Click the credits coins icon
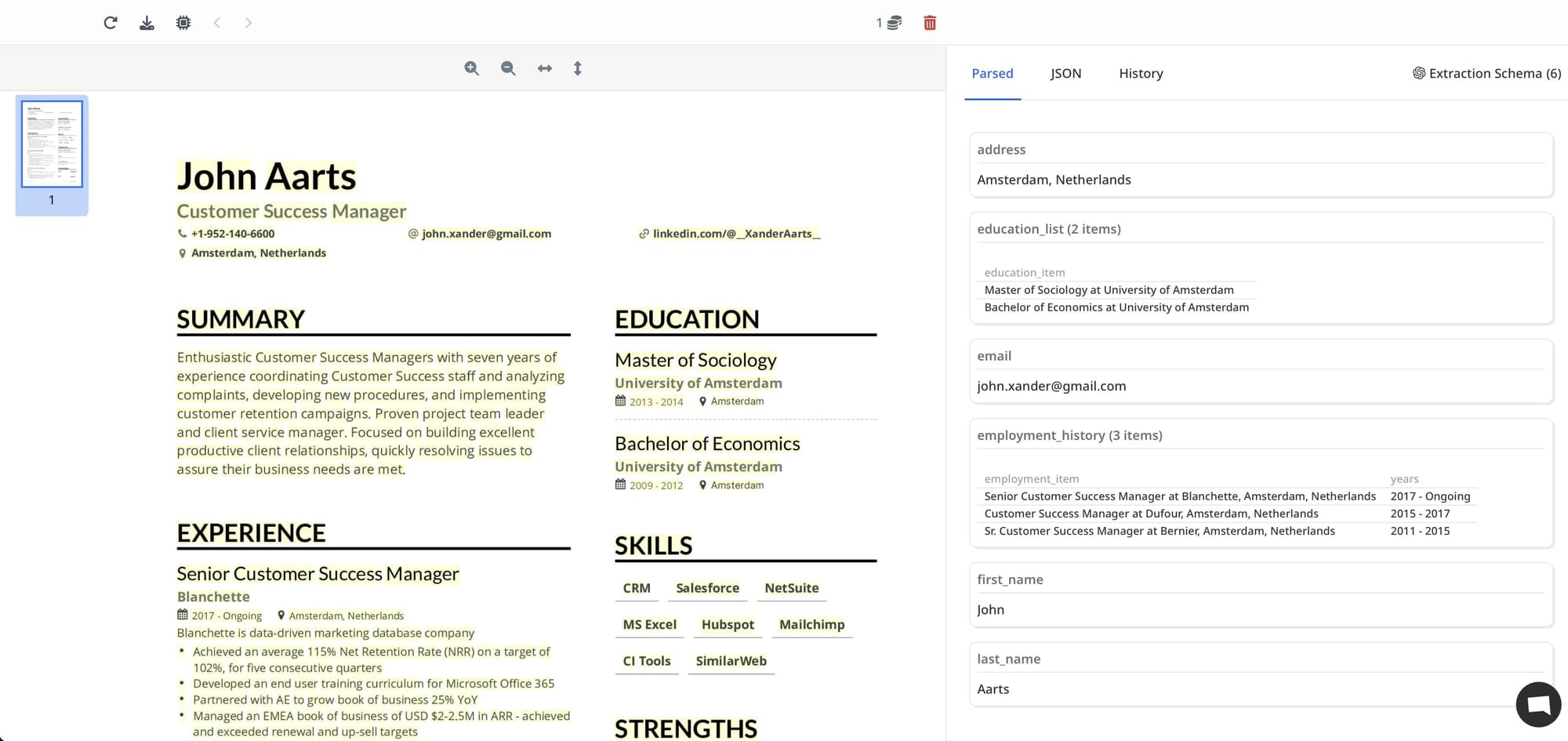The width and height of the screenshot is (1568, 741). 894,23
